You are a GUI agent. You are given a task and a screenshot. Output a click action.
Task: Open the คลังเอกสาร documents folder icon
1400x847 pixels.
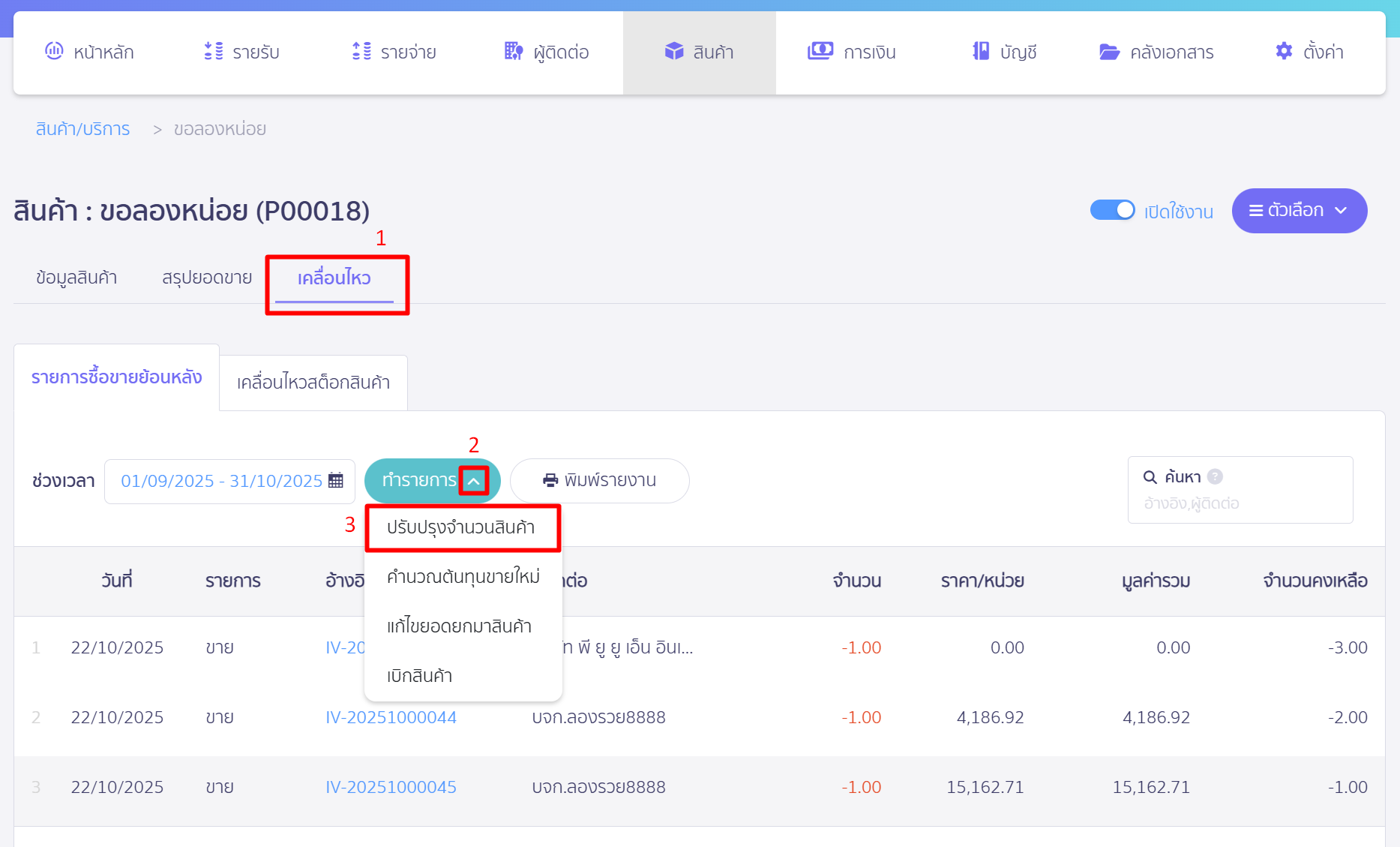tap(1108, 51)
